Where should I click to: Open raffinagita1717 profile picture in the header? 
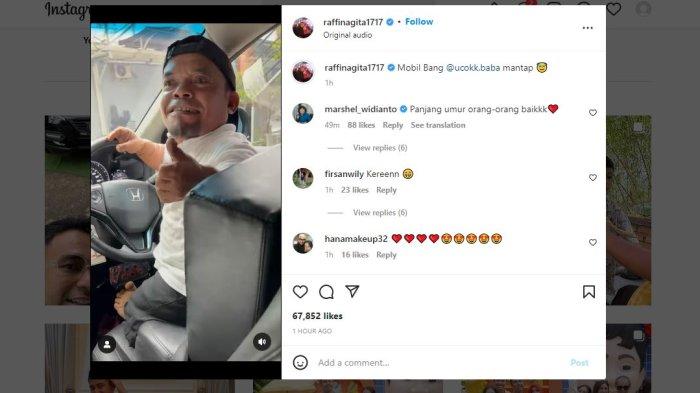point(303,28)
